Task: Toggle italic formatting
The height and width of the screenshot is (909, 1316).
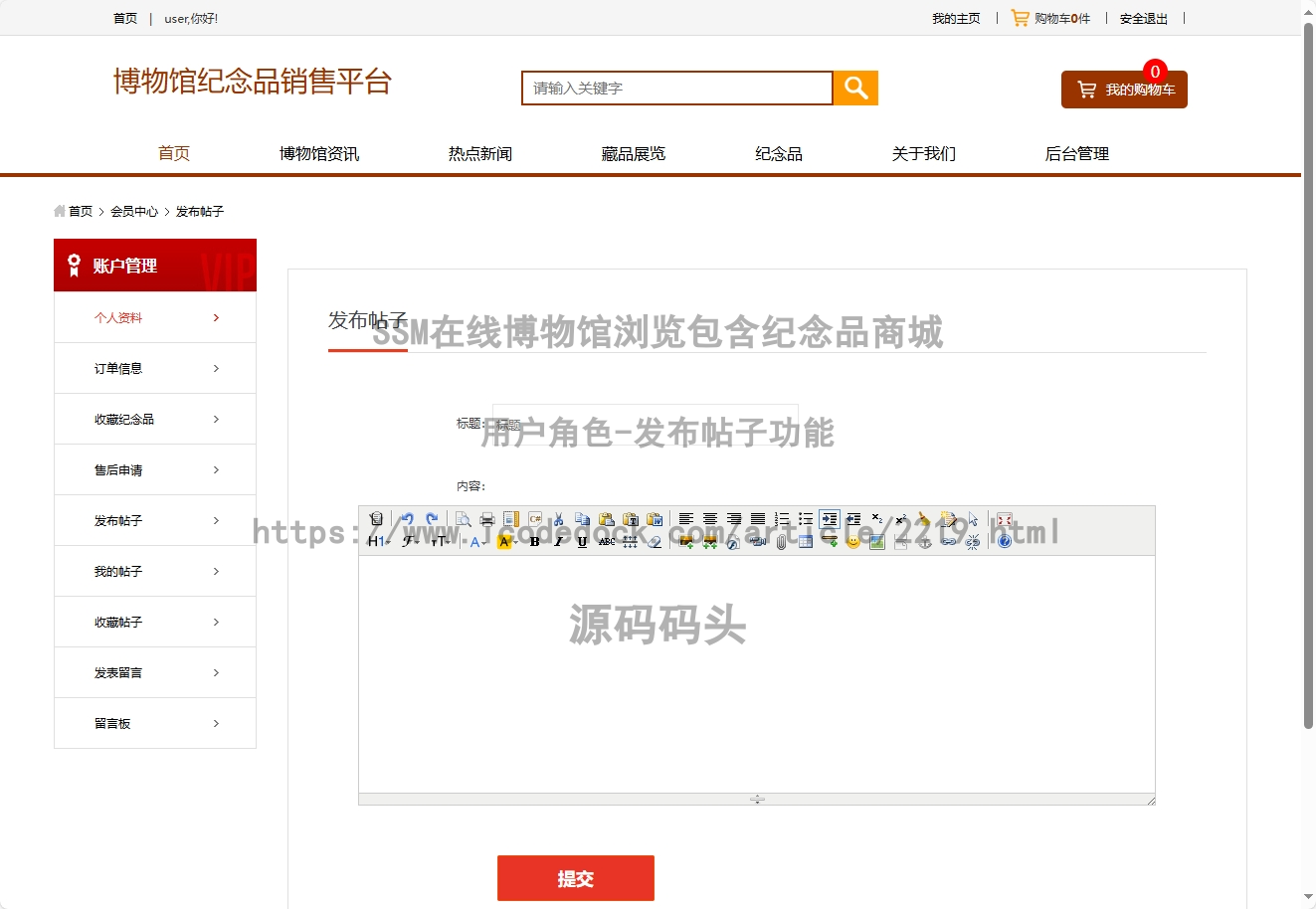Action: [x=558, y=542]
